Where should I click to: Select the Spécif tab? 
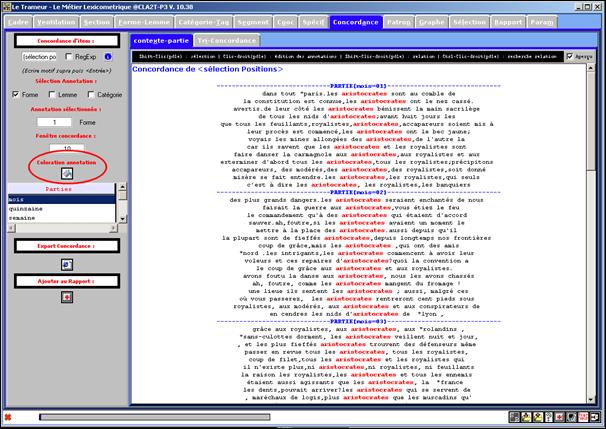coord(313,22)
